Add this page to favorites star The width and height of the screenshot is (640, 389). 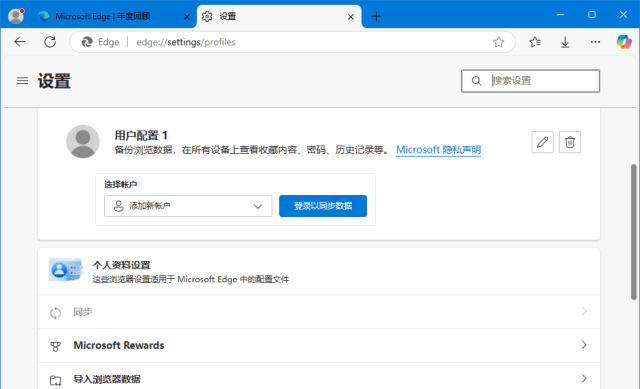pyautogui.click(x=498, y=42)
